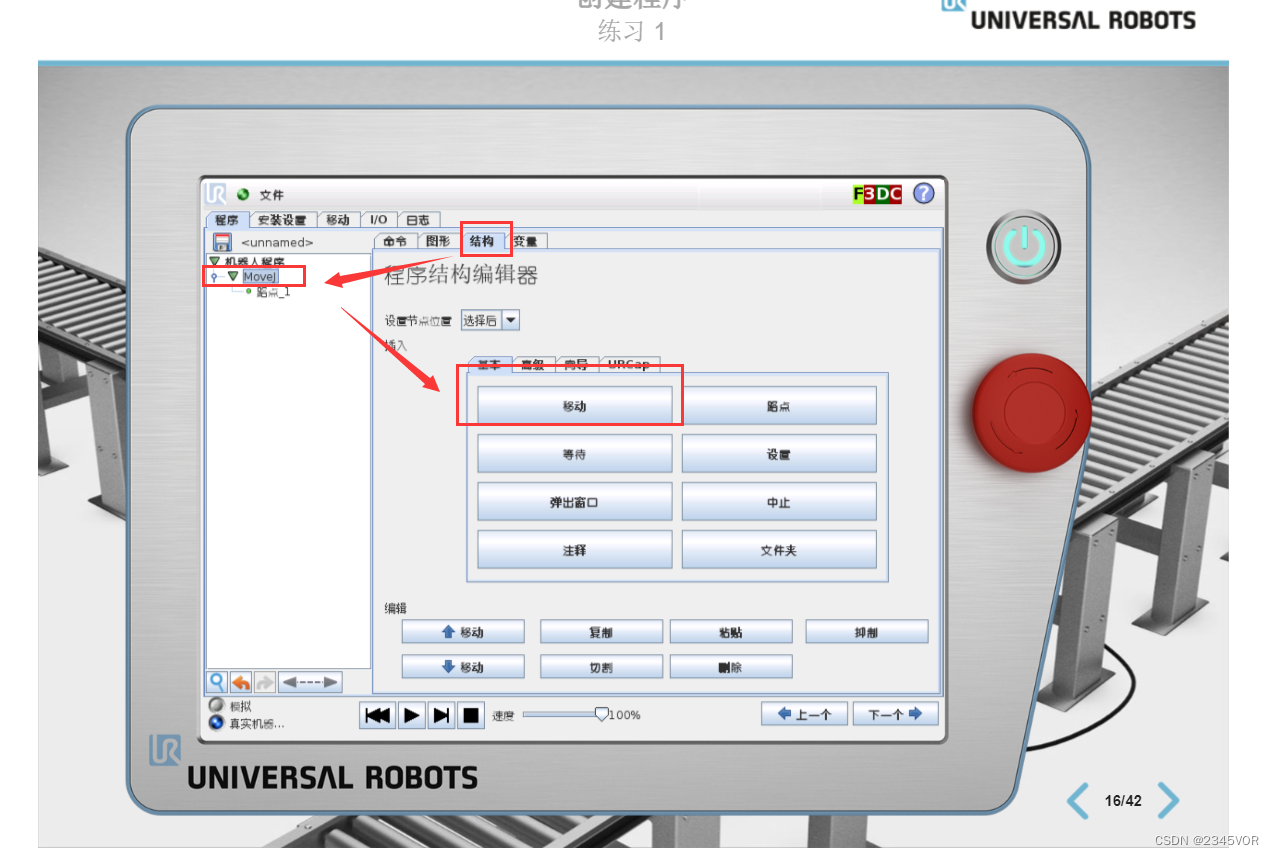Go to the next slide chevron
1274x855 pixels.
click(x=1168, y=800)
